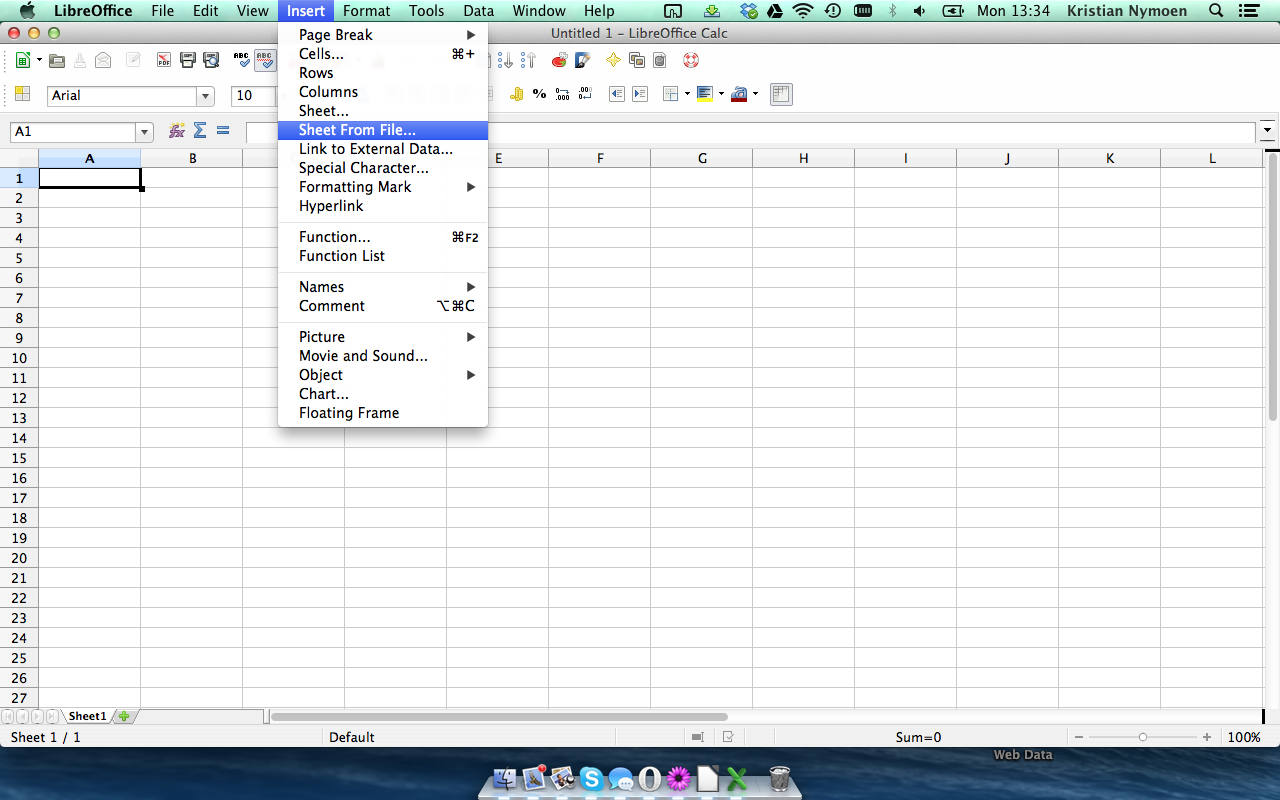Click the Background Color swatch icon
This screenshot has width=1280, height=800.
click(x=705, y=95)
